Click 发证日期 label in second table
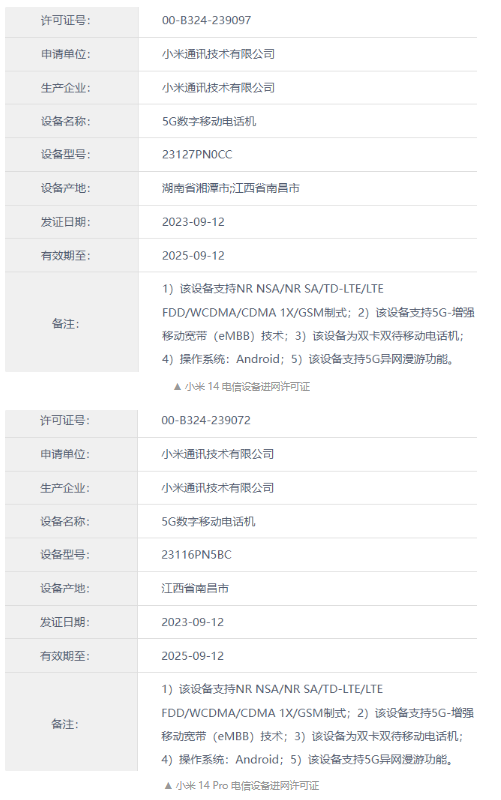Viewport: 501px width, 800px height. click(65, 622)
